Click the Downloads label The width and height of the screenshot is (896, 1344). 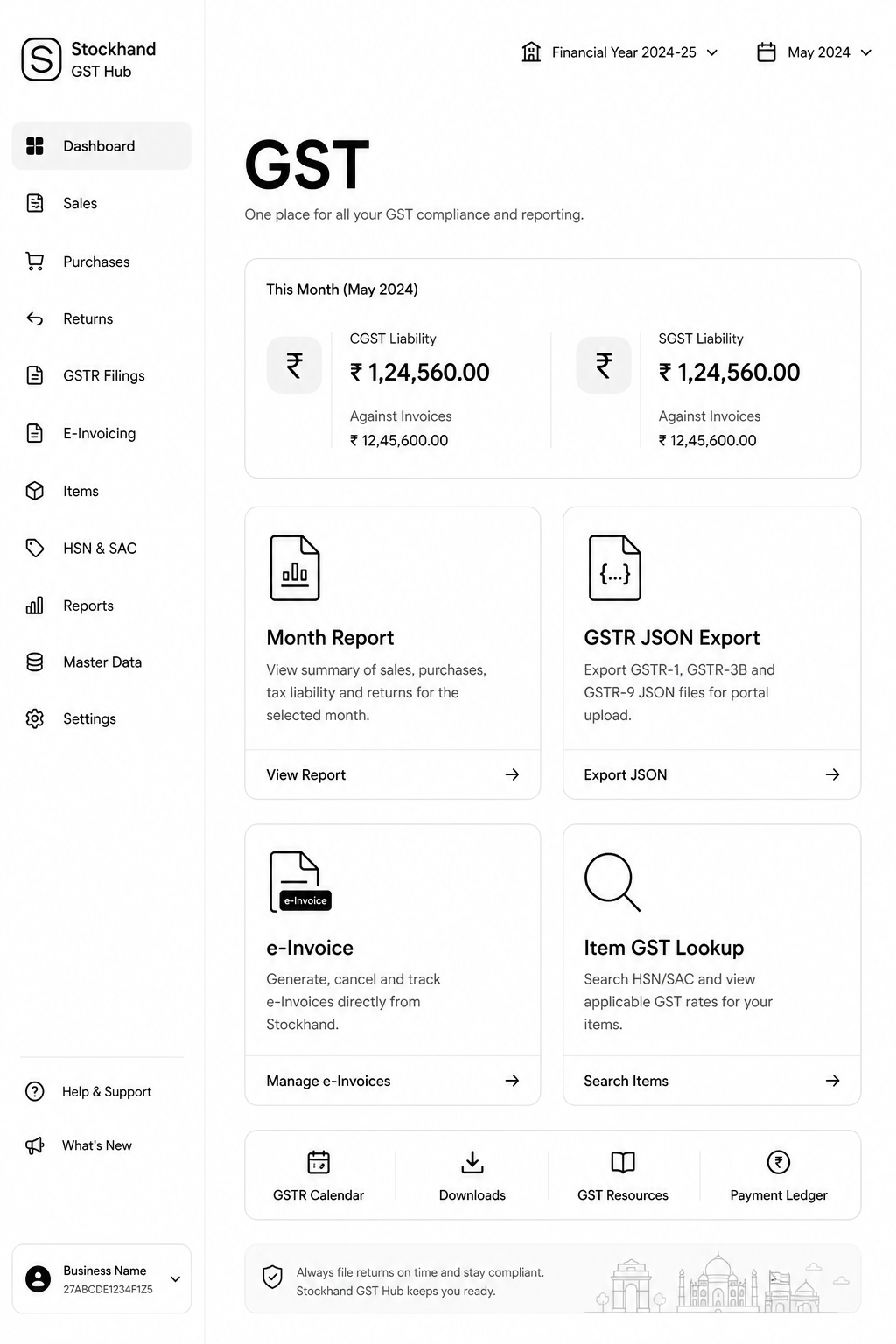pyautogui.click(x=472, y=1195)
